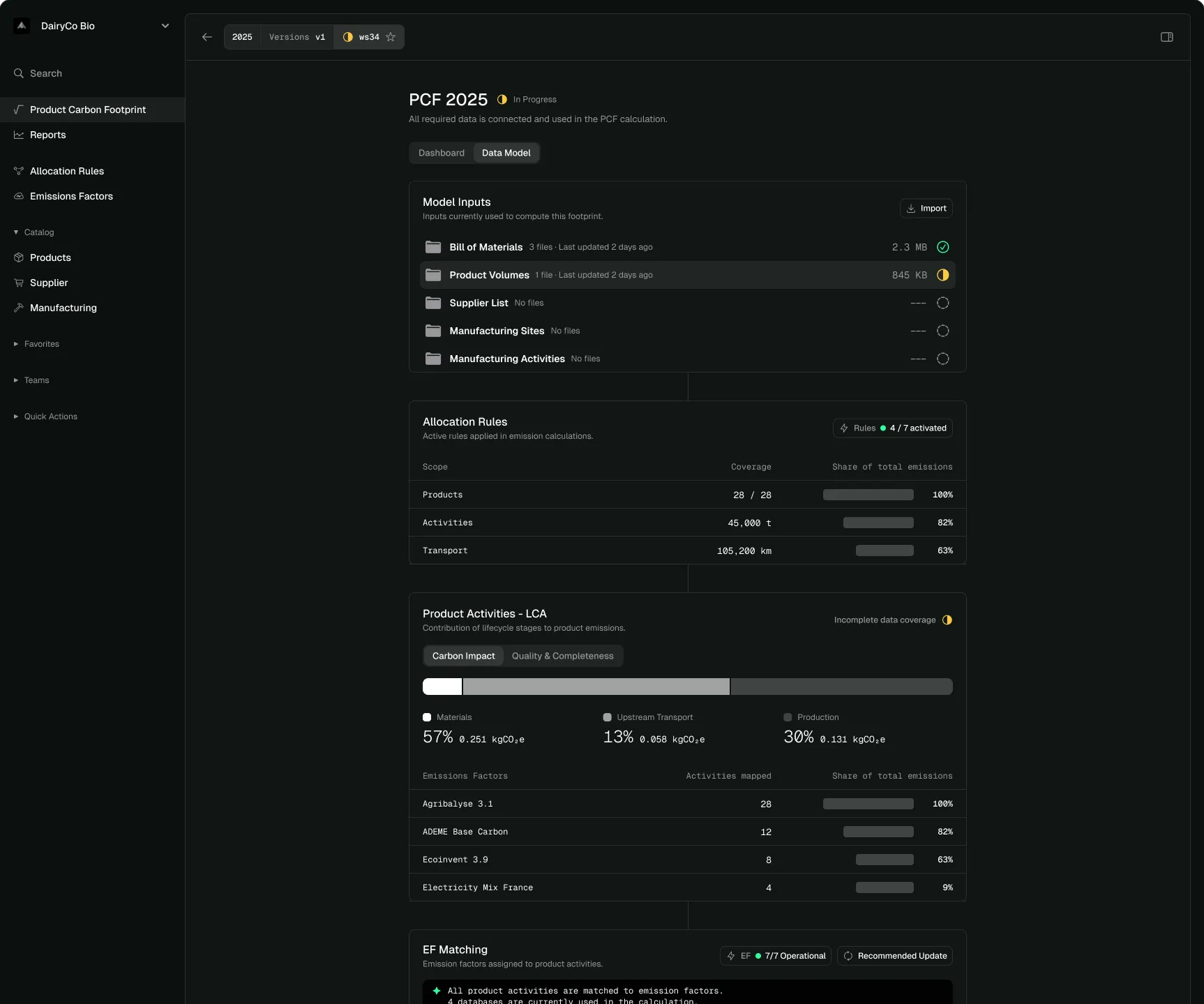Select the ADEME Base Carbon row name

pos(465,832)
